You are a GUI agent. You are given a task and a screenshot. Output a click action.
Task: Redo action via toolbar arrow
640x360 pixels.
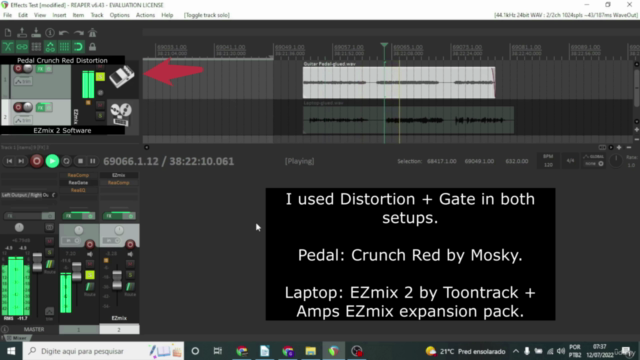click(x=78, y=33)
